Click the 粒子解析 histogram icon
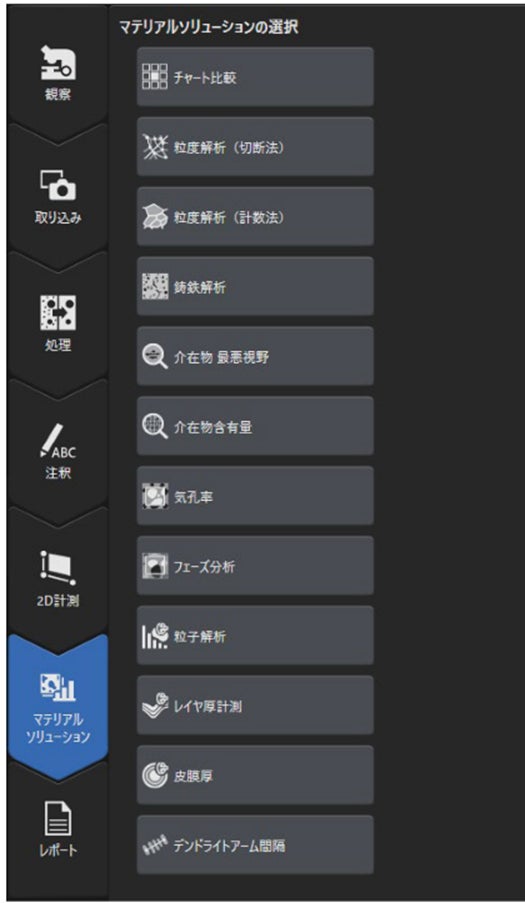The image size is (525, 903). point(154,636)
